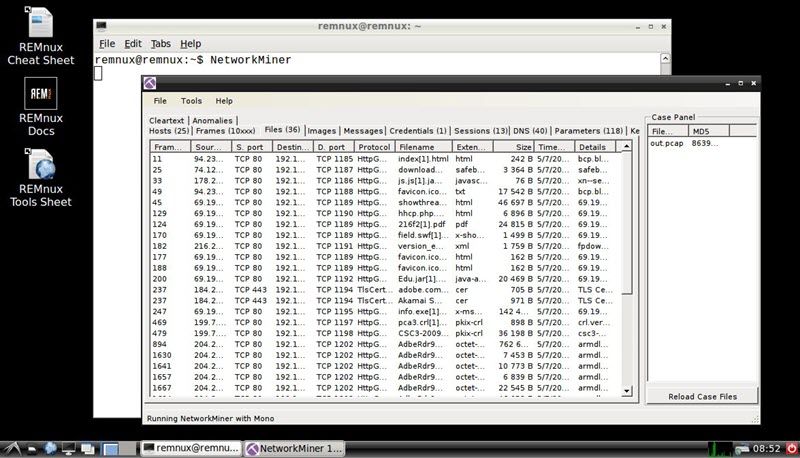Image resolution: width=800 pixels, height=458 pixels.
Task: Open NetworkMiner Tools menu
Action: [x=191, y=101]
